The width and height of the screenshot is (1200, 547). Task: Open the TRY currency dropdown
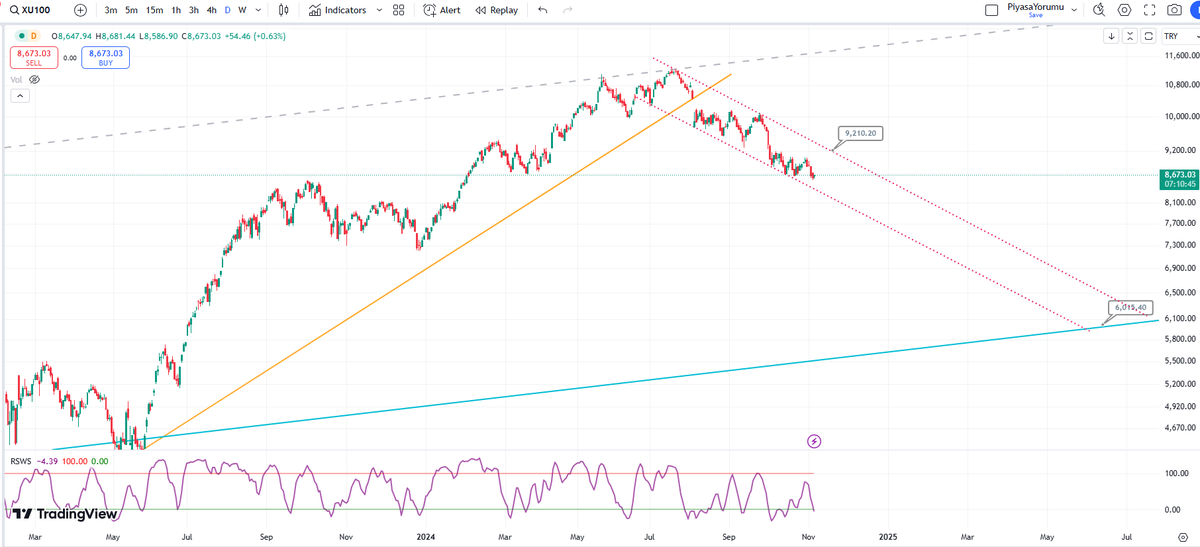(1181, 36)
